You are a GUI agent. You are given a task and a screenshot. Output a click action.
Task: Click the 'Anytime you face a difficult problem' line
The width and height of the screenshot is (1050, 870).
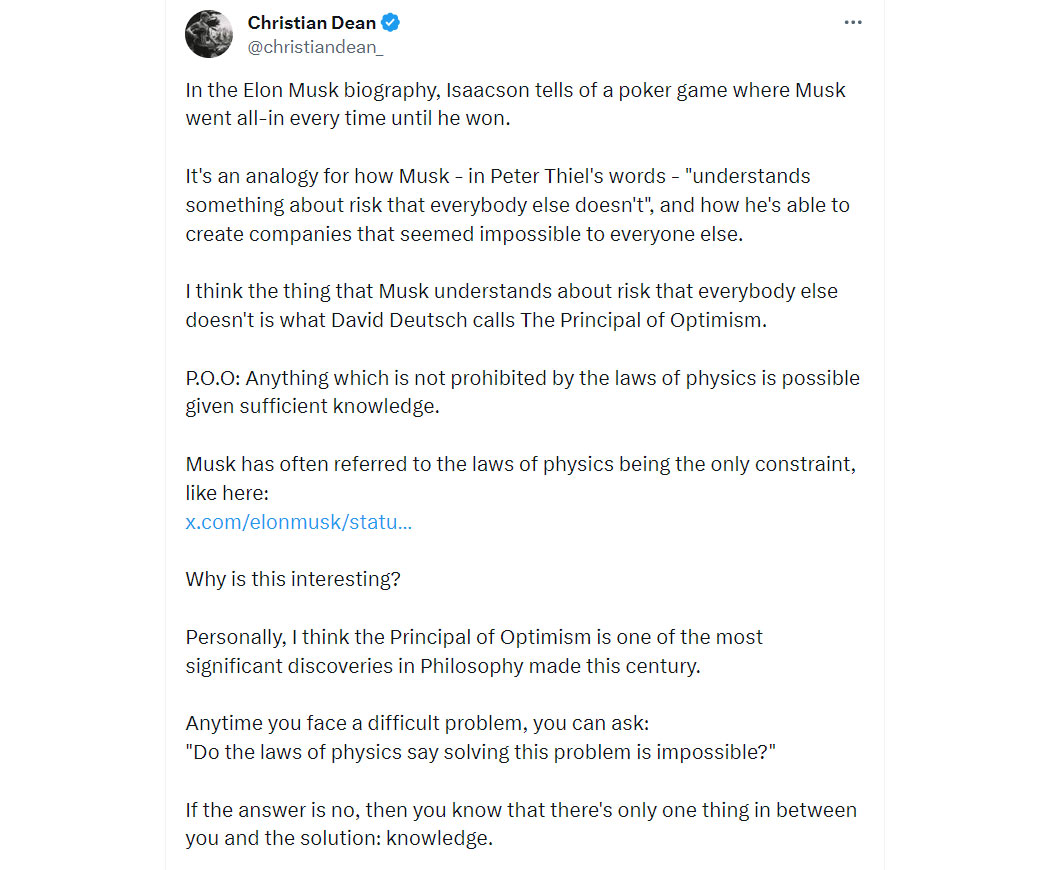417,723
